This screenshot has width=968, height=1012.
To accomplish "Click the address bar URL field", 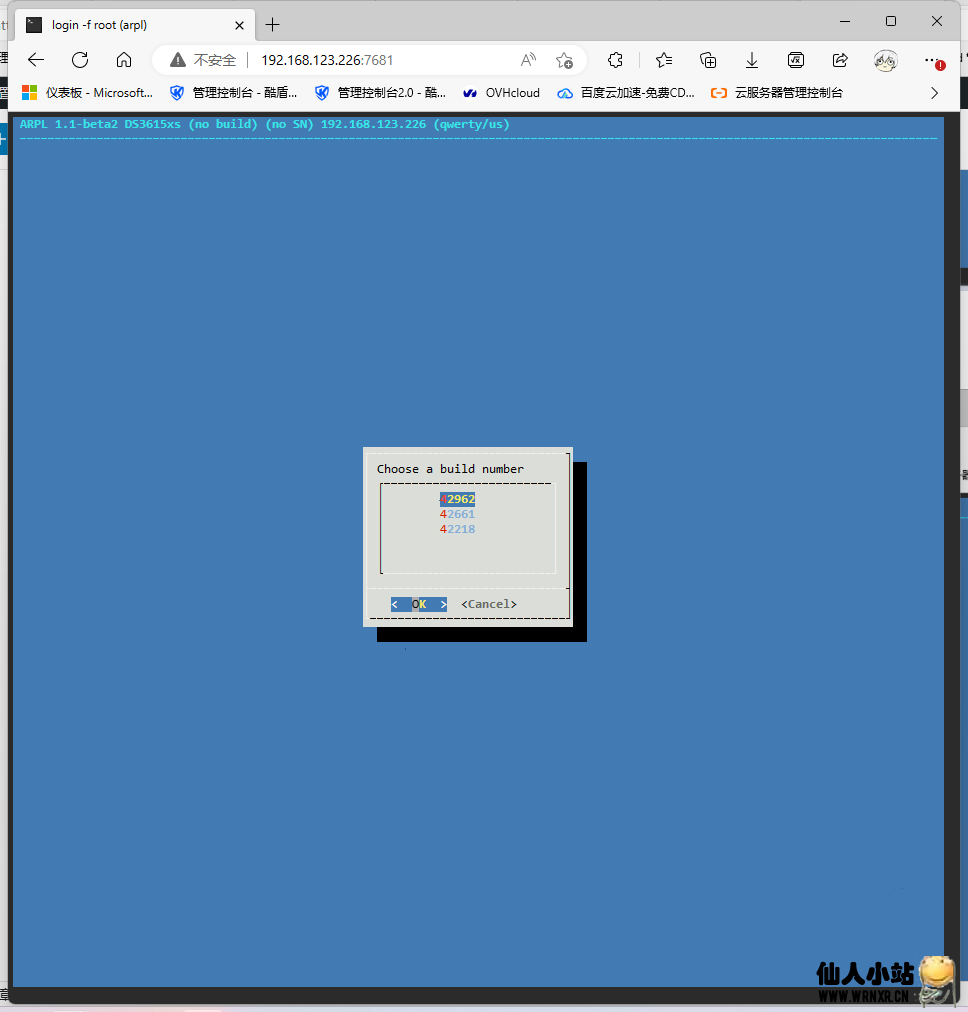I will coord(380,60).
